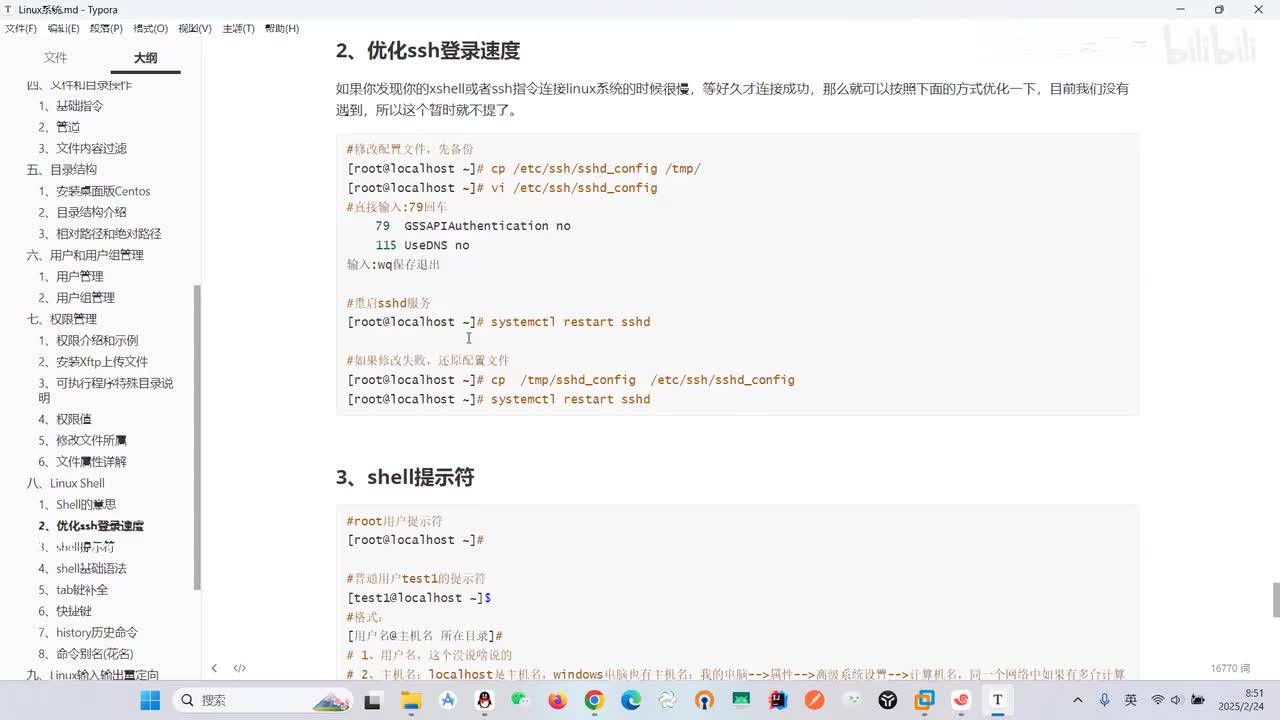Open IntelliJ IDEA from the taskbar
The image size is (1280, 720).
click(777, 701)
